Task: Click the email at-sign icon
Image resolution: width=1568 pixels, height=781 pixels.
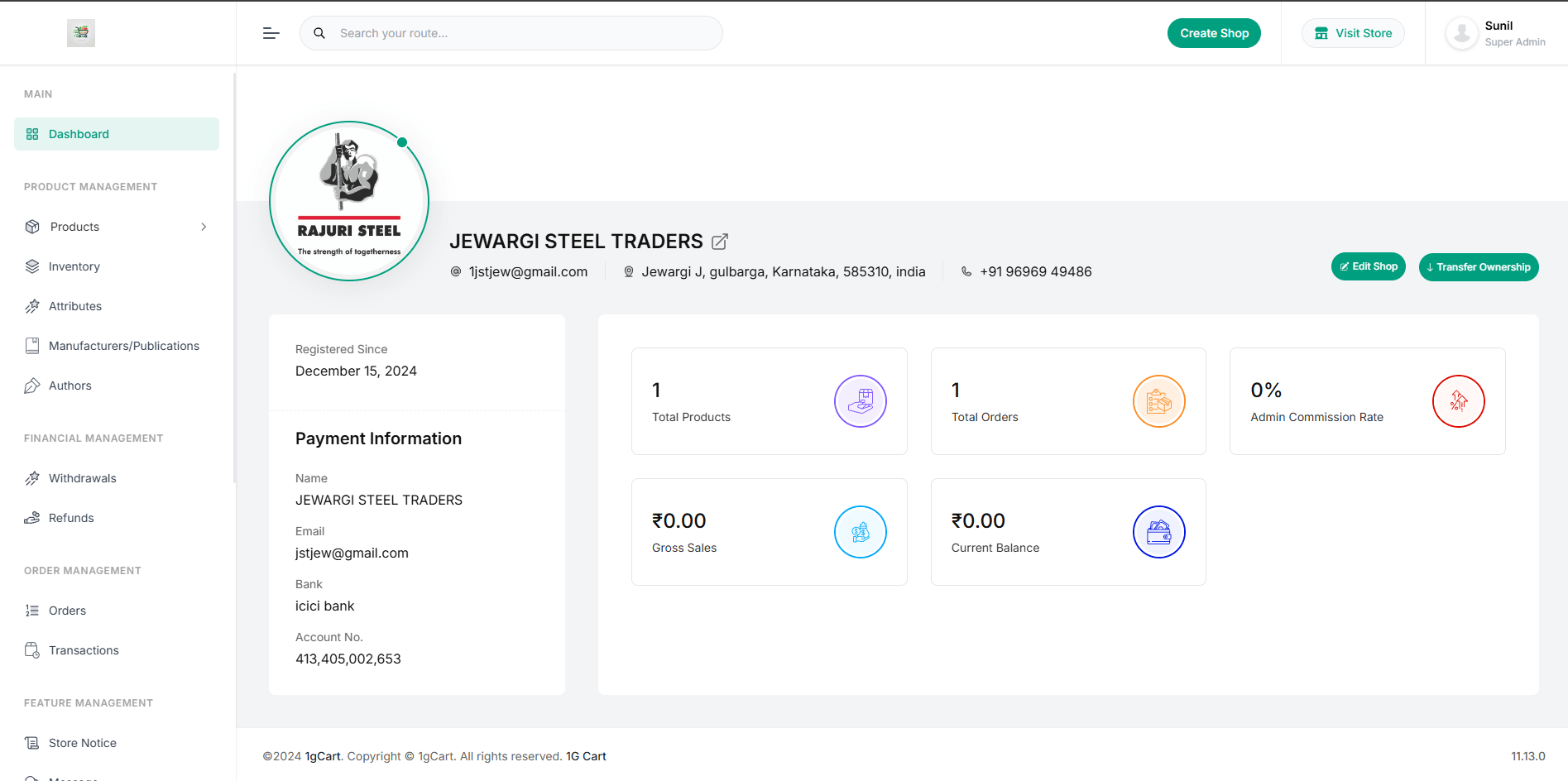Action: click(456, 271)
